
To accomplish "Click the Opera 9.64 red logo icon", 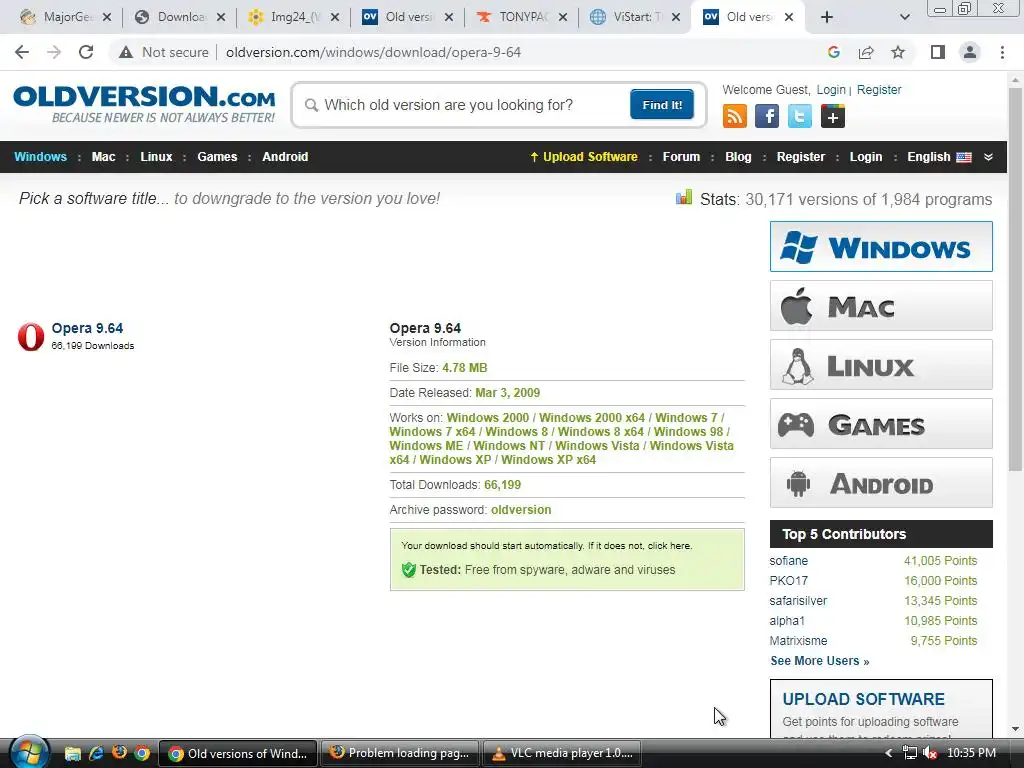I will point(31,337).
